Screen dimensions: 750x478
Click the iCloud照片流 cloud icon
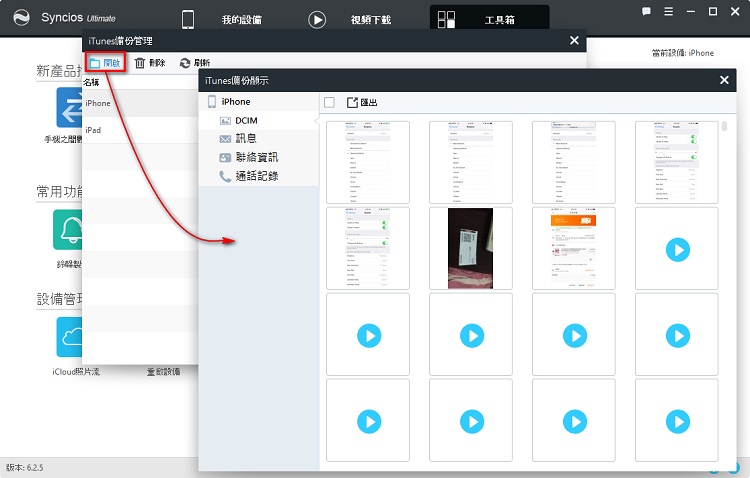coord(69,337)
